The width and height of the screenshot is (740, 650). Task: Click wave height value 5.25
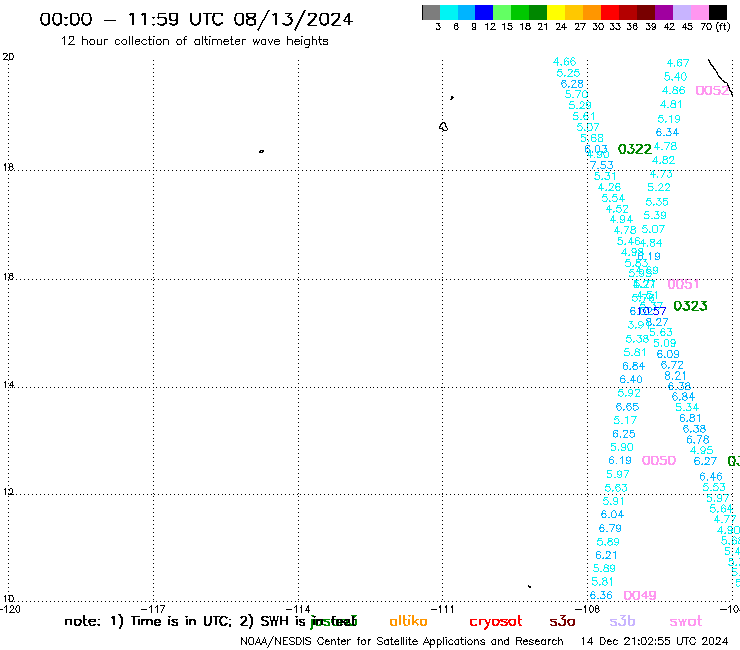(568, 73)
